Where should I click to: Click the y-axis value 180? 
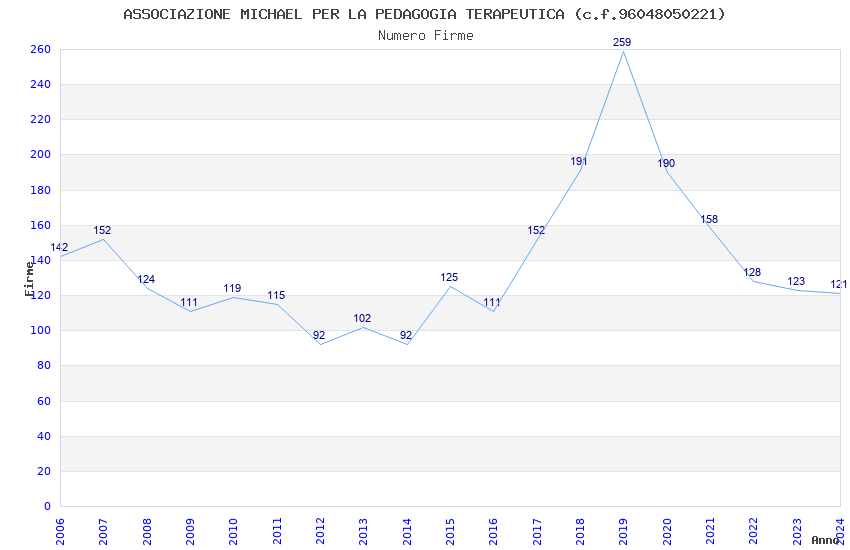[x=40, y=190]
